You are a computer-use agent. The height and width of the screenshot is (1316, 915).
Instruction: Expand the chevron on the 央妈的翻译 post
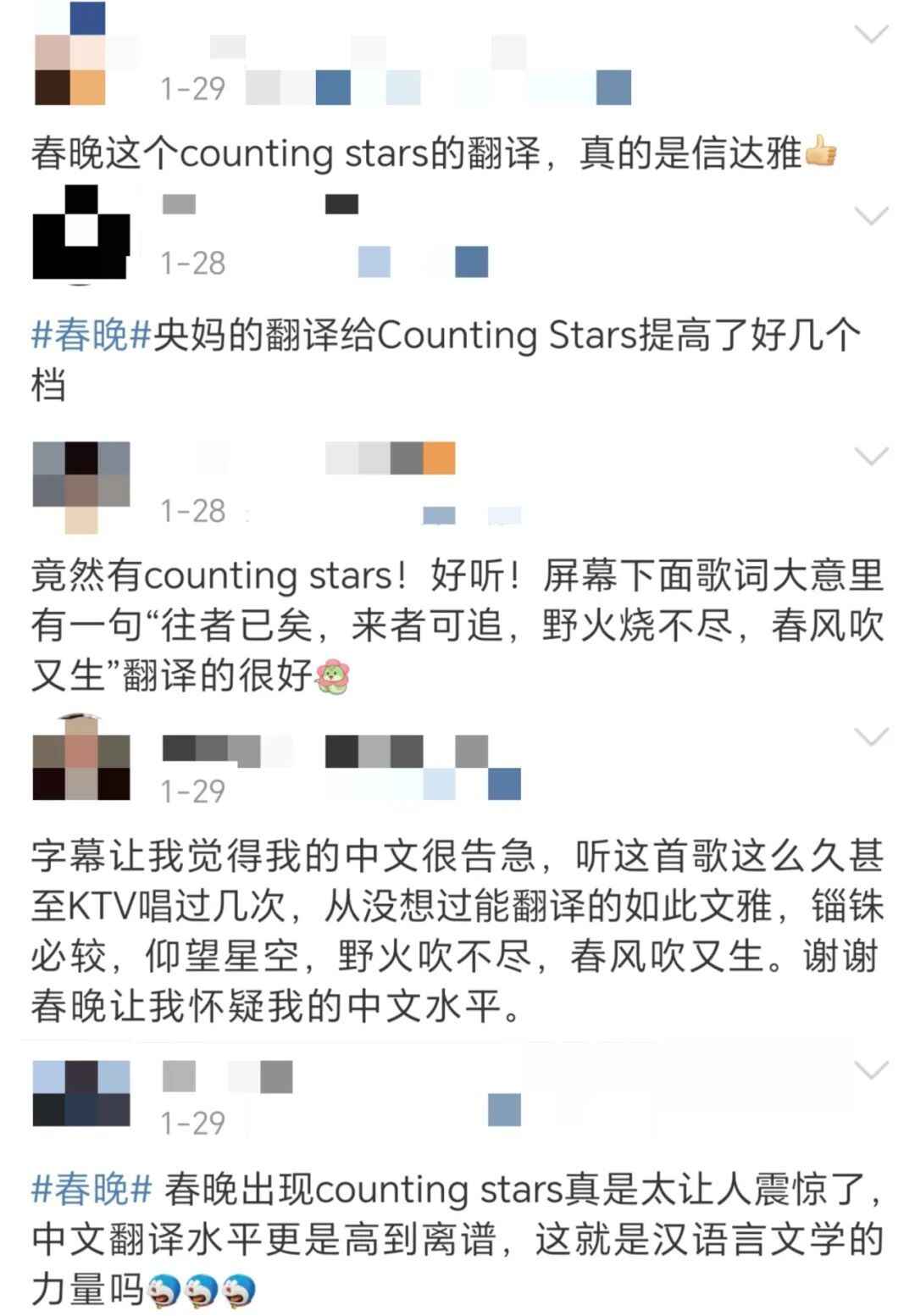click(x=871, y=216)
